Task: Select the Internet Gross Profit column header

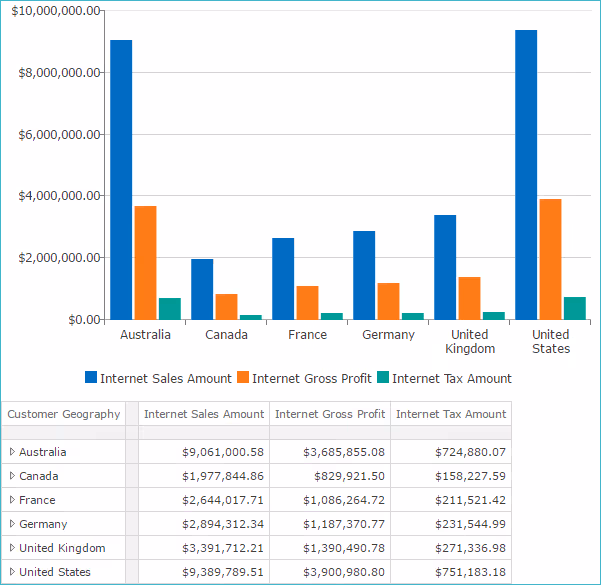Action: [x=330, y=414]
